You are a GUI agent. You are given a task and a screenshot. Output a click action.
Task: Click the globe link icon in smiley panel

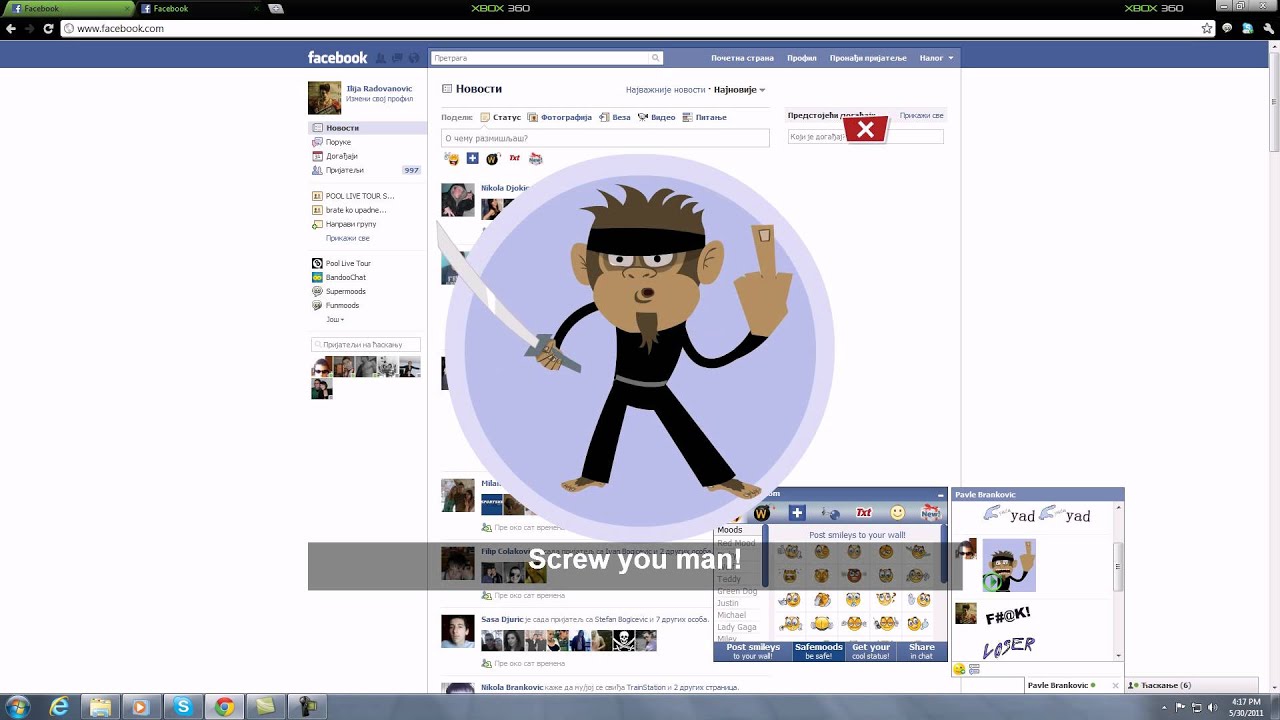pos(830,513)
